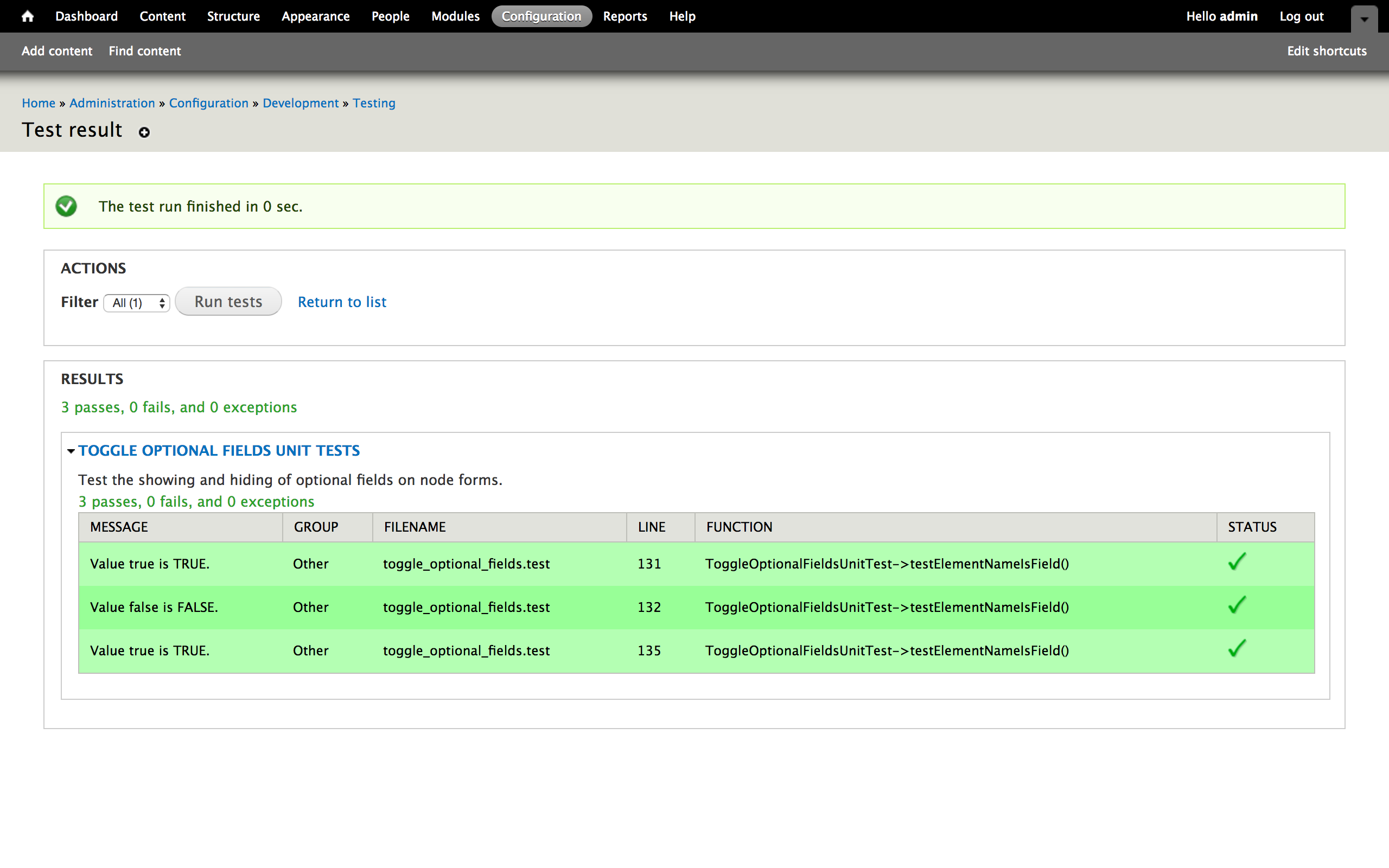
Task: Click the add-to-shortcuts plus icon beside Test result
Action: point(144,132)
